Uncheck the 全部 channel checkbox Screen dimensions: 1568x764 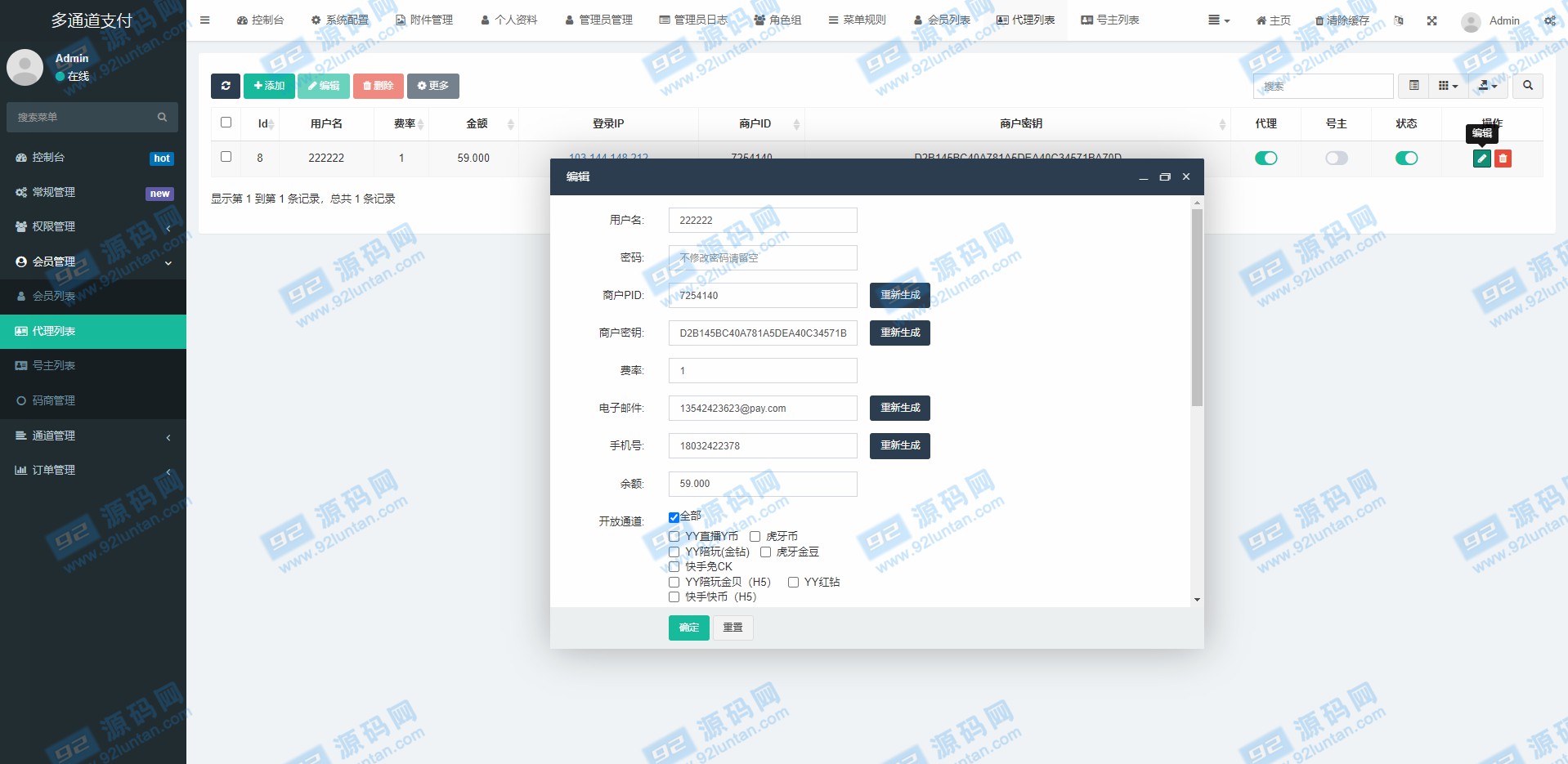[x=674, y=517]
